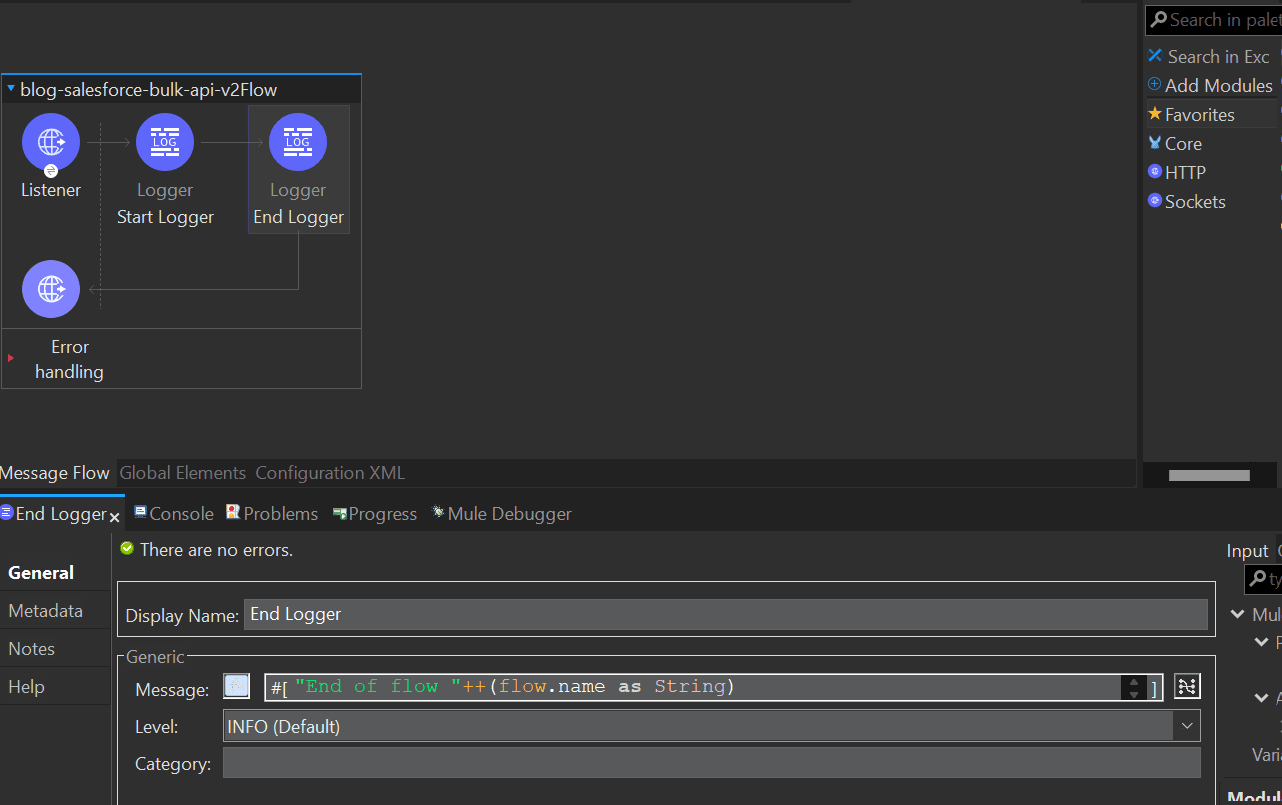
Task: Click the up stepper arrow in the Message field
Action: point(1133,681)
